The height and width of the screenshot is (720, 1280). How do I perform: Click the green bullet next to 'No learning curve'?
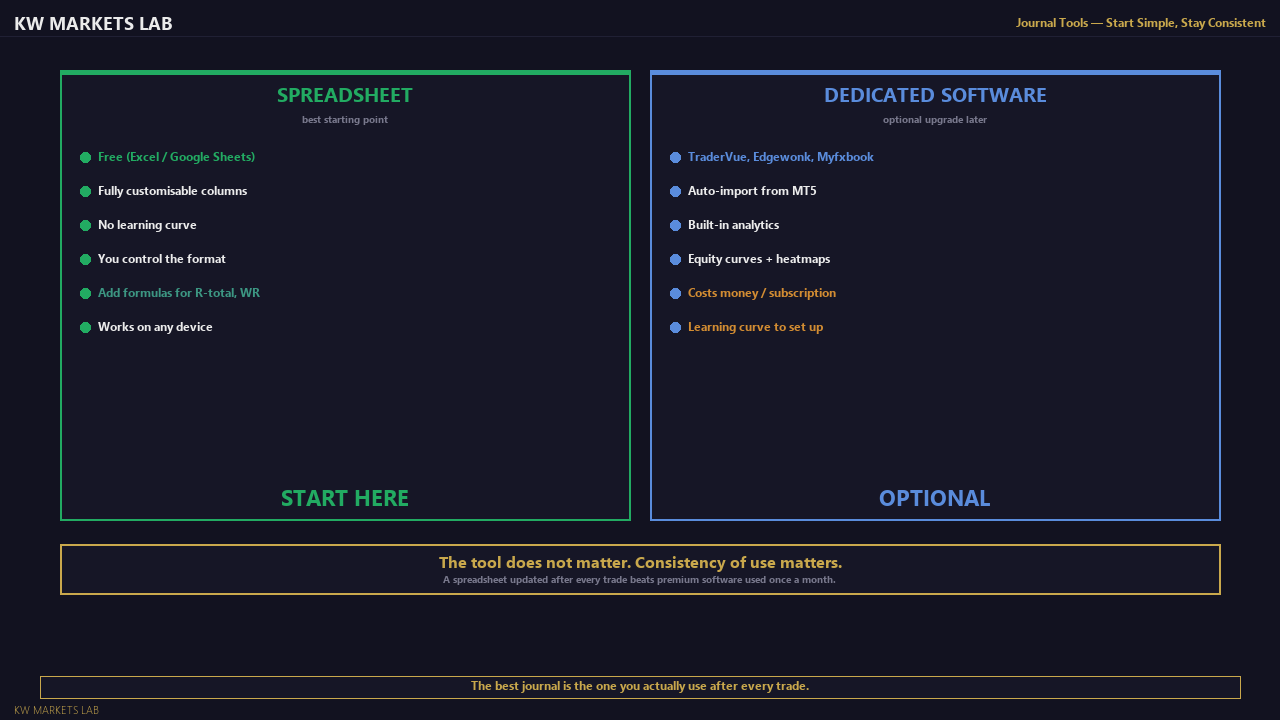85,225
